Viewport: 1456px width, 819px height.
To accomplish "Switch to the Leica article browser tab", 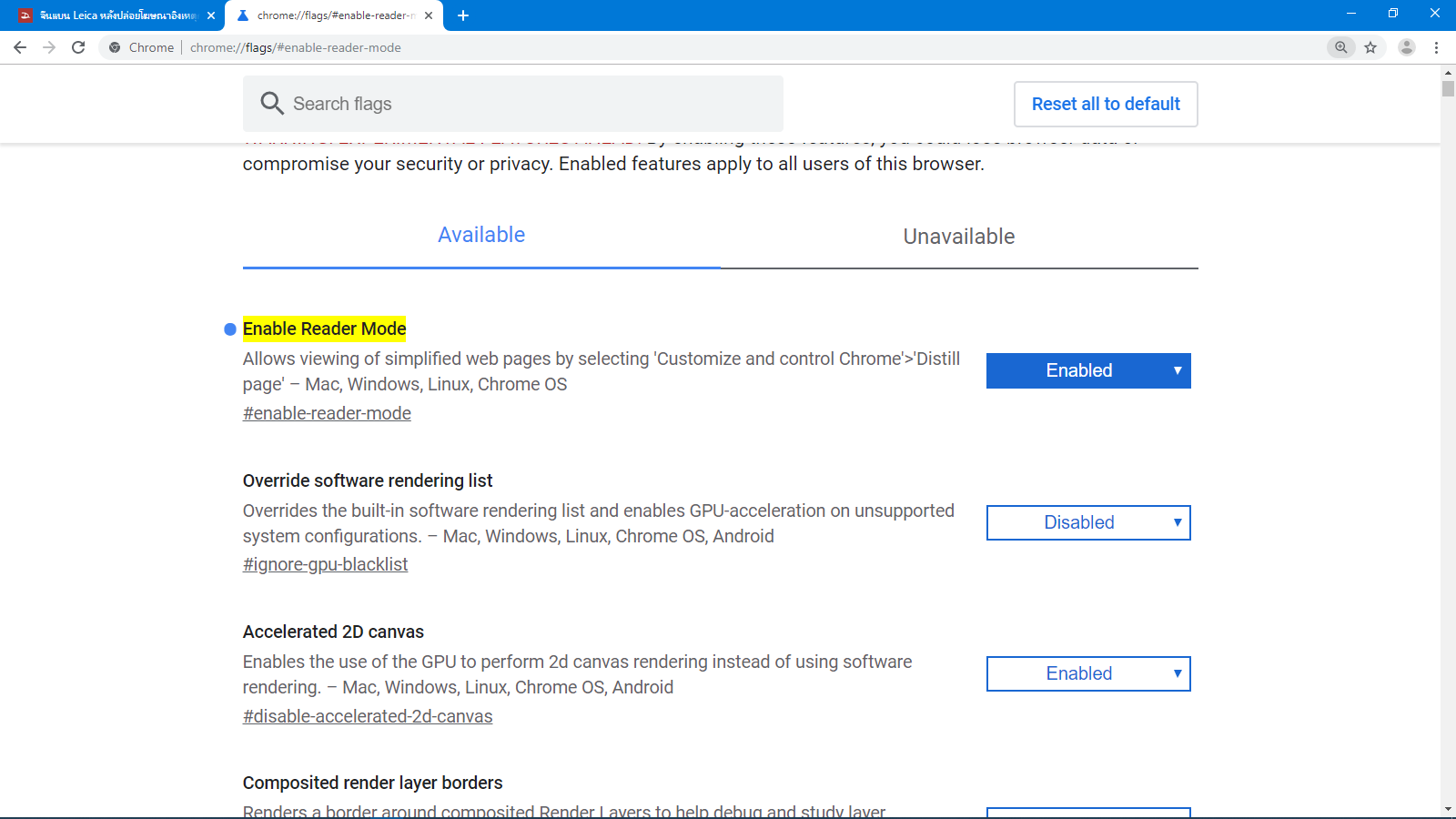I will pos(116,15).
